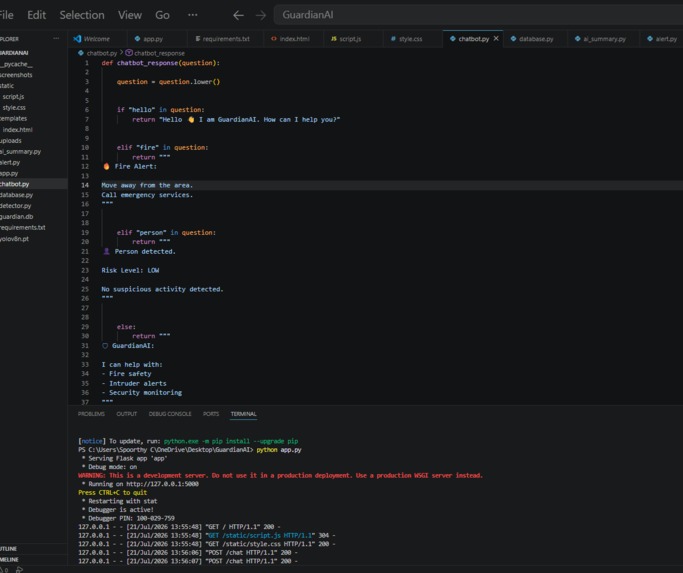The width and height of the screenshot is (683, 573).
Task: Open the overflow menu ellipsis in menu bar
Action: coord(193,15)
